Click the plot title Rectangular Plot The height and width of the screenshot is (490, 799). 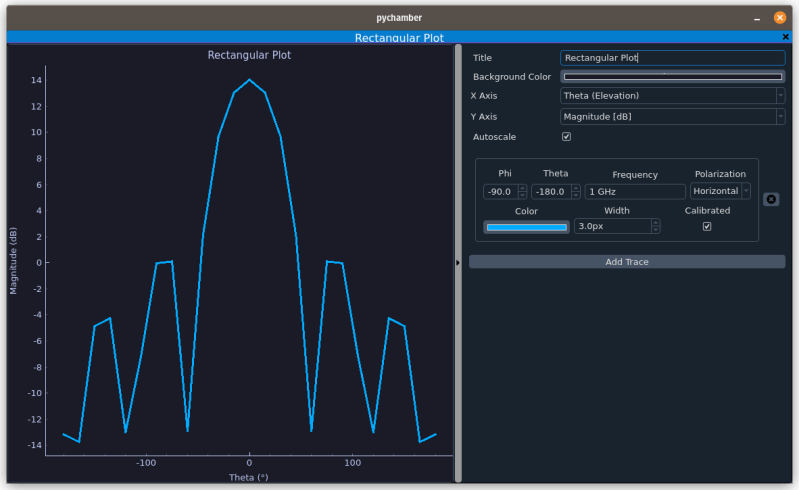point(249,55)
